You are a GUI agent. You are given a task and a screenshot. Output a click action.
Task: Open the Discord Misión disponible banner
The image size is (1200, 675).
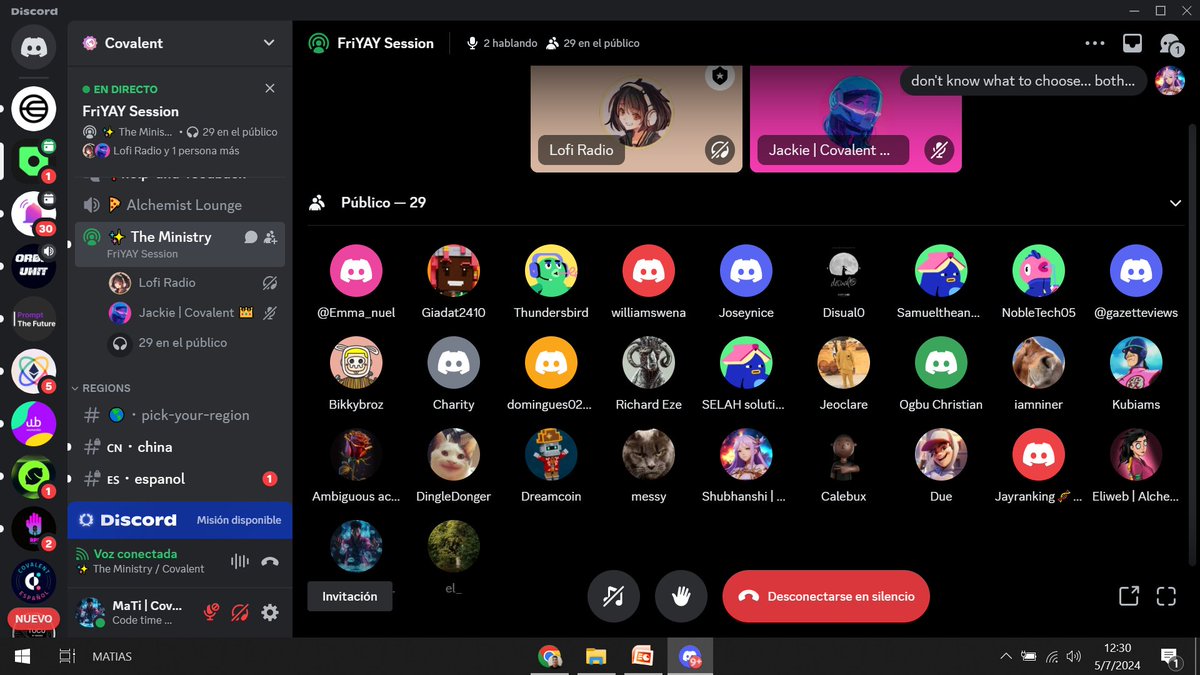[x=180, y=520]
